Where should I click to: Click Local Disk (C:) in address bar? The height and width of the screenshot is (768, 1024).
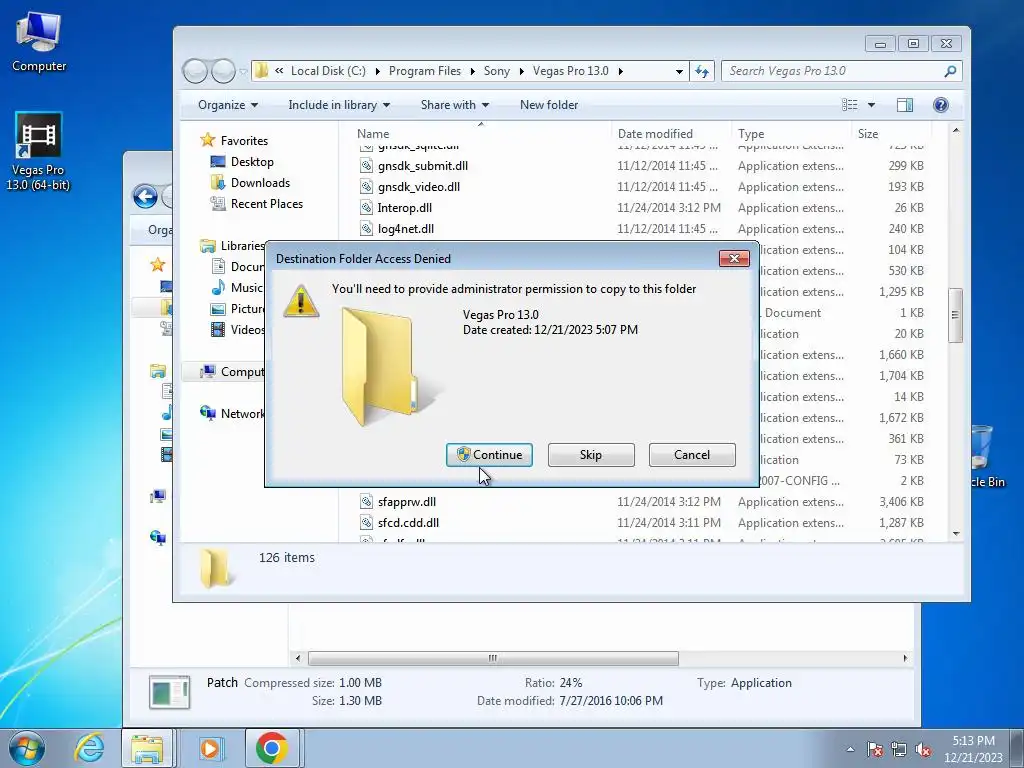328,71
